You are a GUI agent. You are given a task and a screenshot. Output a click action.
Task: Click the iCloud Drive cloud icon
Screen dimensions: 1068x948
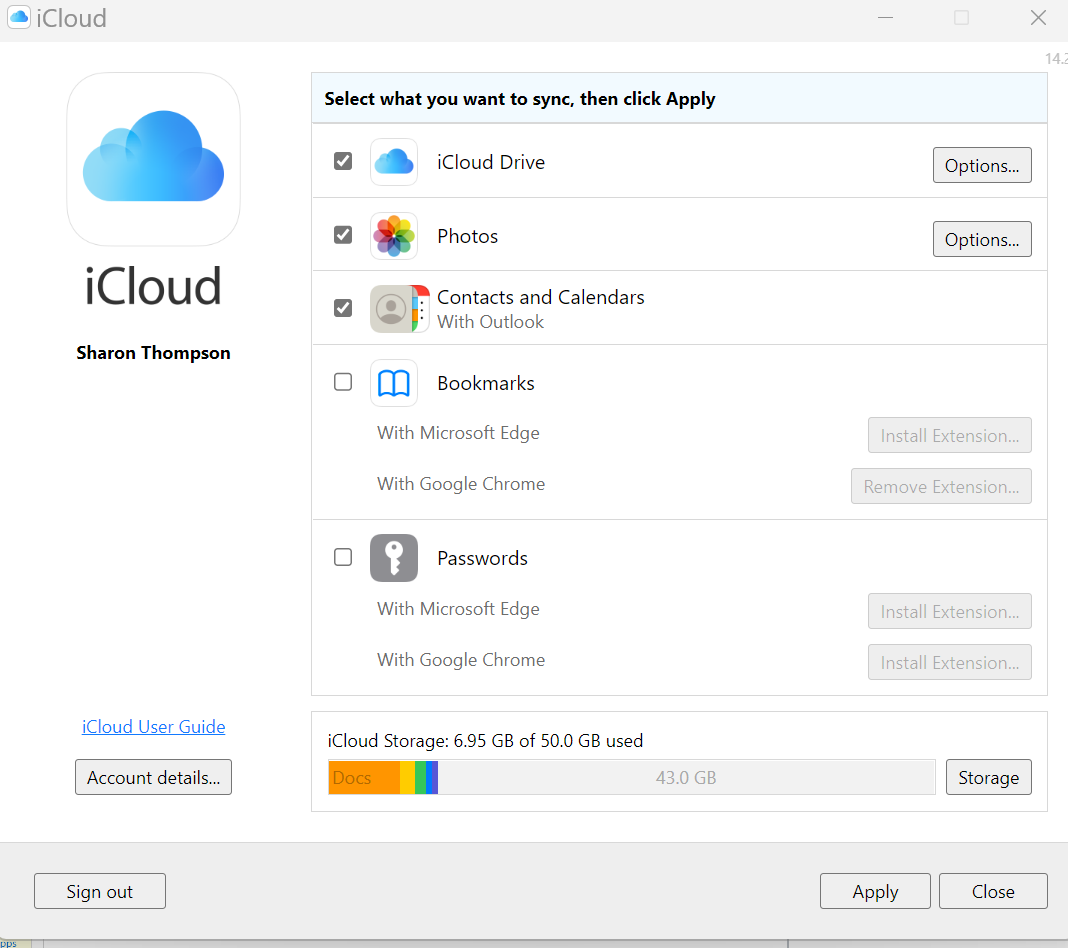click(x=394, y=162)
